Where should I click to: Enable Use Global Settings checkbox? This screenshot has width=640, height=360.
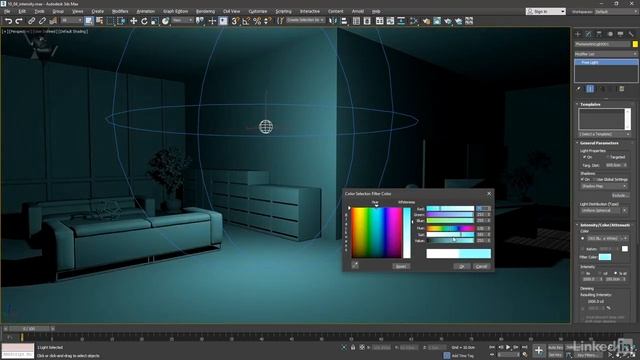(595, 179)
